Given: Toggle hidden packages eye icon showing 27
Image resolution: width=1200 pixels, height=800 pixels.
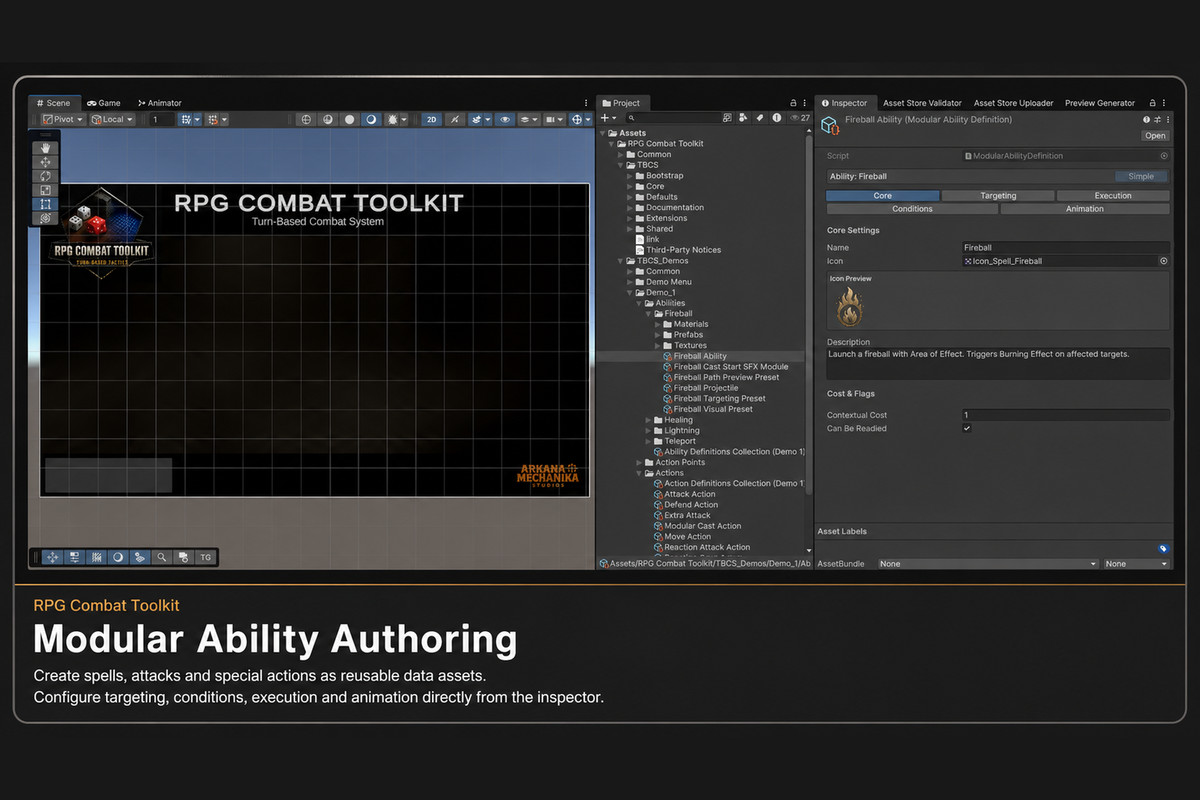Looking at the screenshot, I should click(800, 118).
